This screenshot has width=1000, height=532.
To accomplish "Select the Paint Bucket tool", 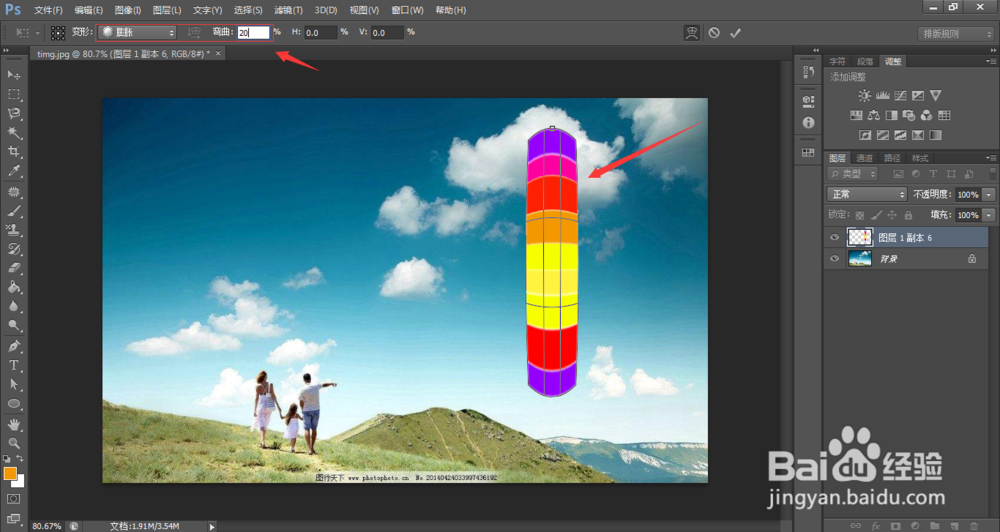I will tap(13, 287).
